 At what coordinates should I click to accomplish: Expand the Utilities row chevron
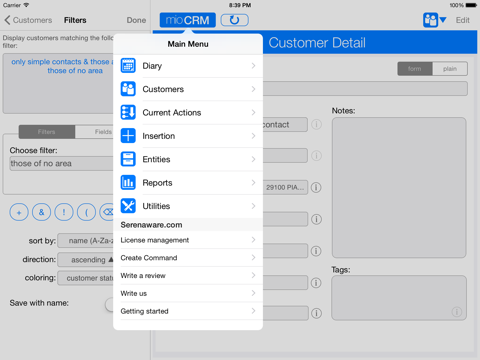pos(253,206)
